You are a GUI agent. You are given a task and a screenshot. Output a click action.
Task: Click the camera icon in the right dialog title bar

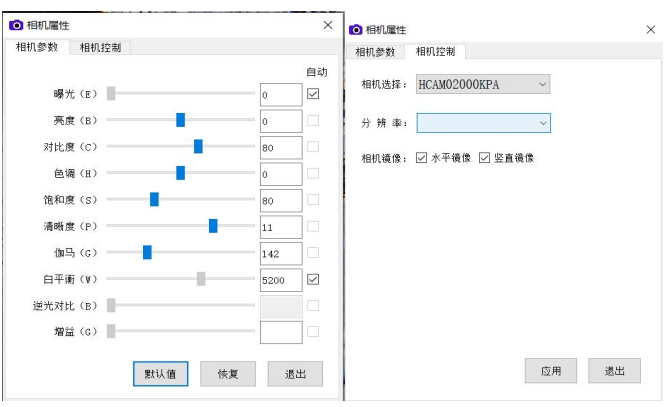pyautogui.click(x=355, y=30)
